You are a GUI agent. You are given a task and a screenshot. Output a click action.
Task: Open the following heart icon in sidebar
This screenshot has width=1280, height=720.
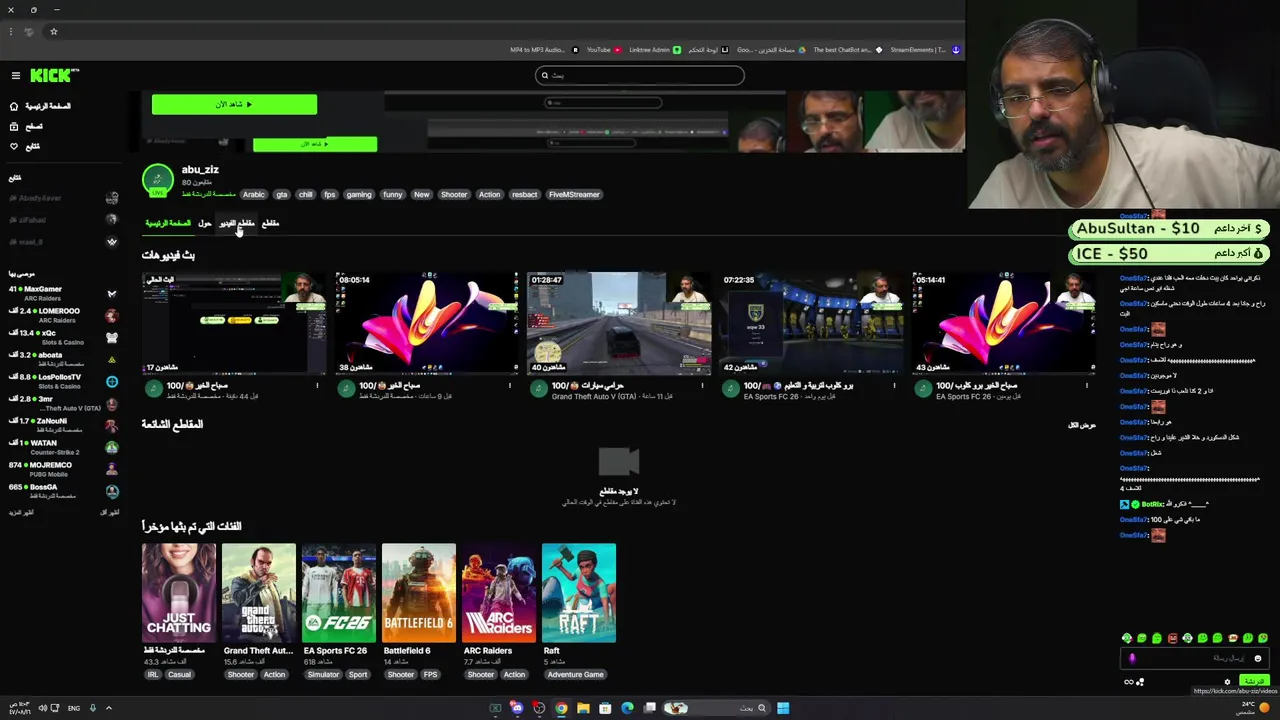14,146
